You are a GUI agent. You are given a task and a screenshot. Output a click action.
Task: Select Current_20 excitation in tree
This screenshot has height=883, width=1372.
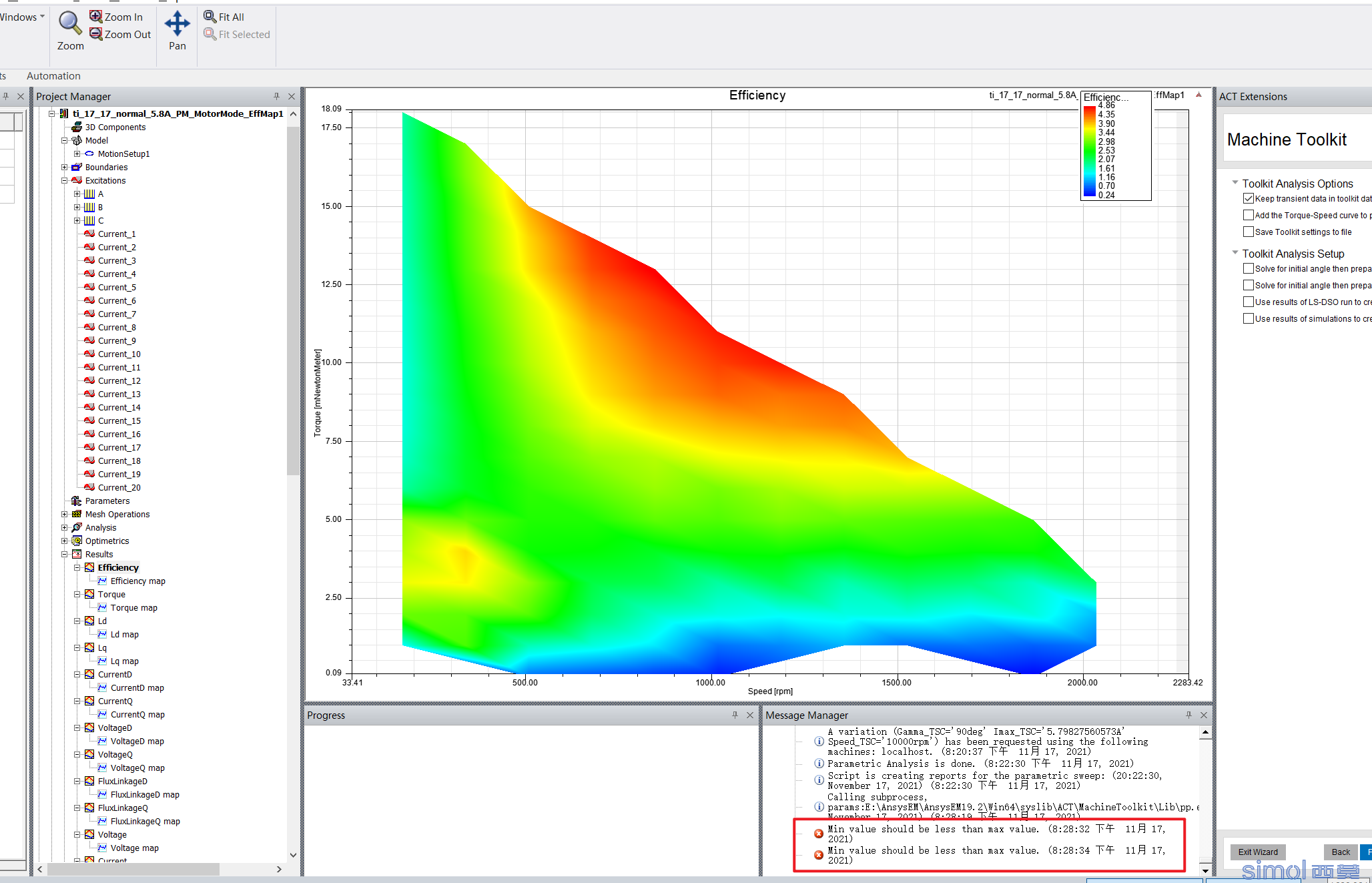(x=119, y=487)
